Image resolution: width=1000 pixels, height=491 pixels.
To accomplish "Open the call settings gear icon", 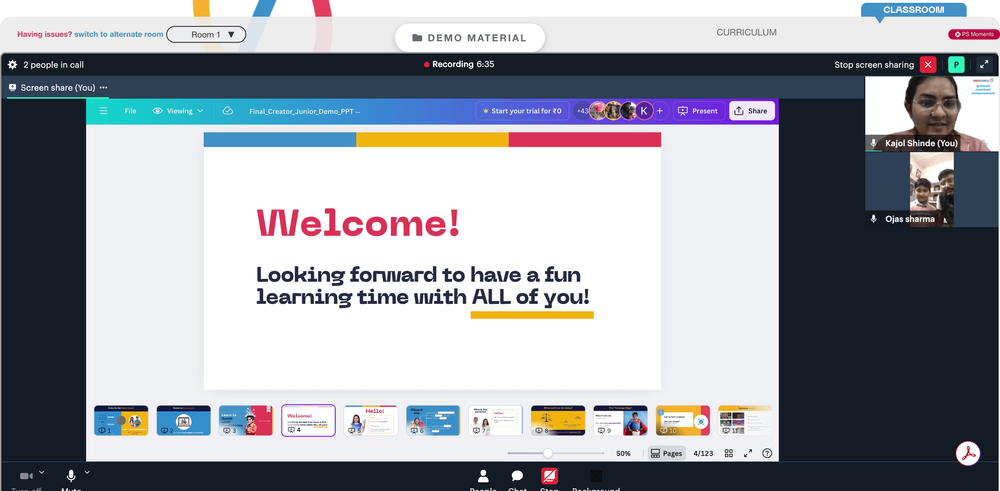I will pyautogui.click(x=12, y=64).
